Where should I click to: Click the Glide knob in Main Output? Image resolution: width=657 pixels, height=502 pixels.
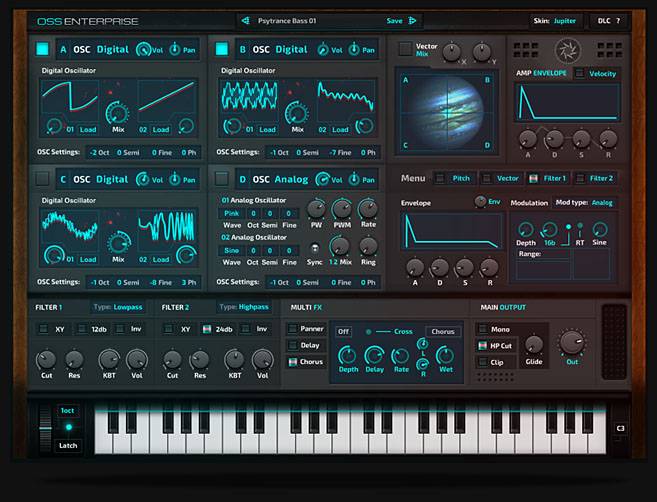pos(534,346)
